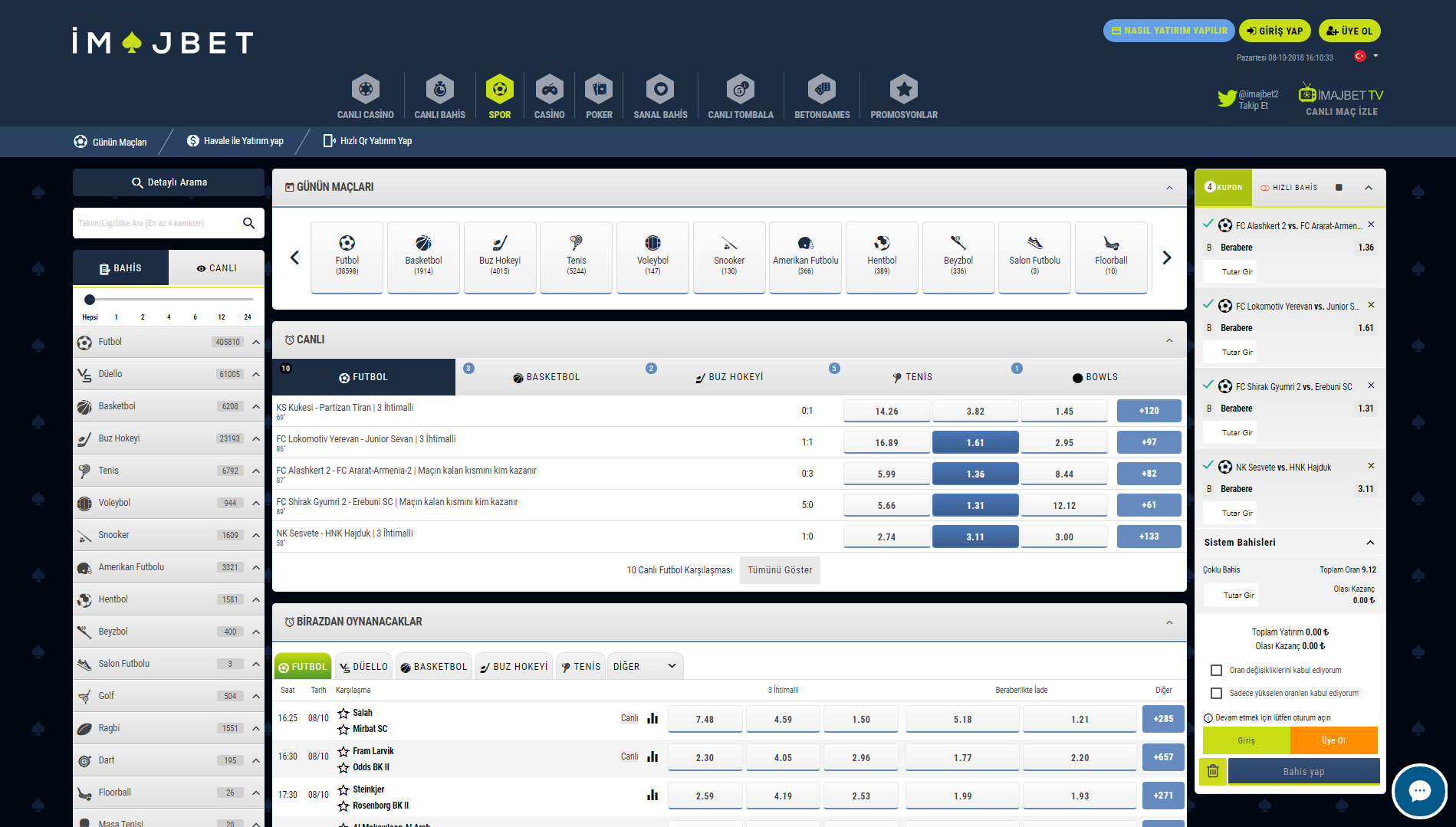Screen dimensions: 1456x827
Task: Open the Poker cards icon
Action: [x=599, y=90]
